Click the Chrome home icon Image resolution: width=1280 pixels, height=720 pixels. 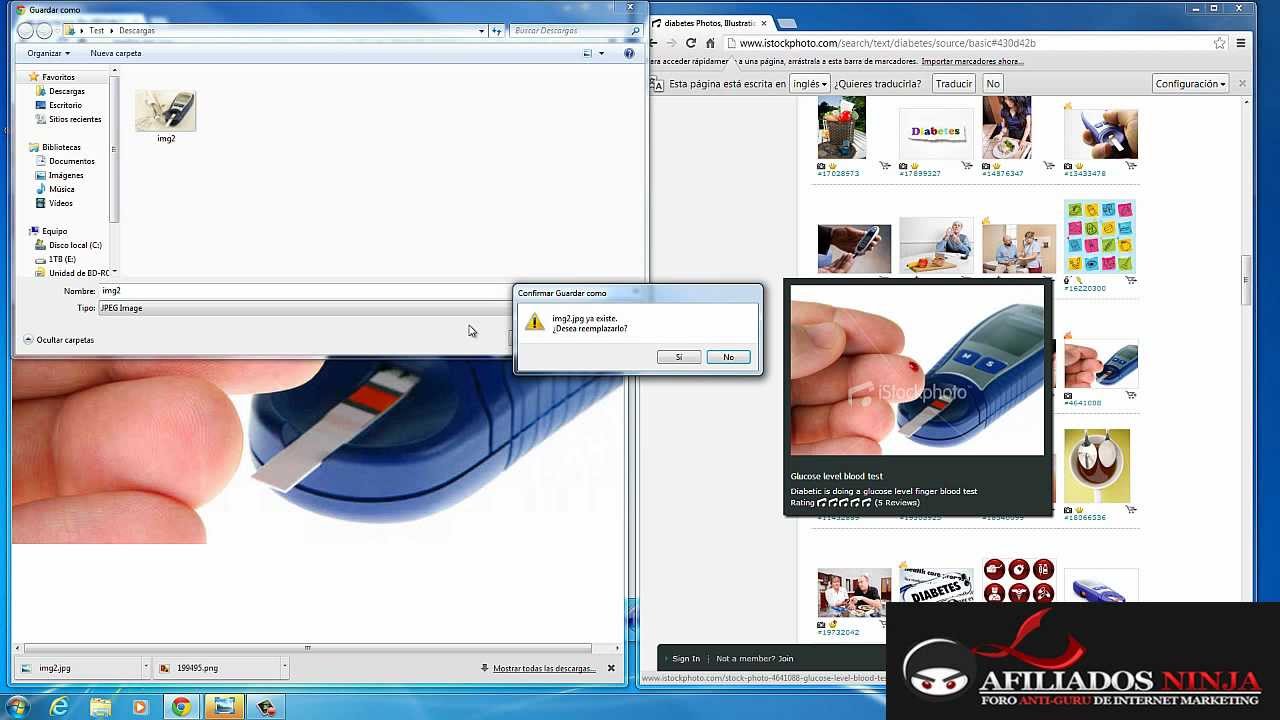coord(710,43)
